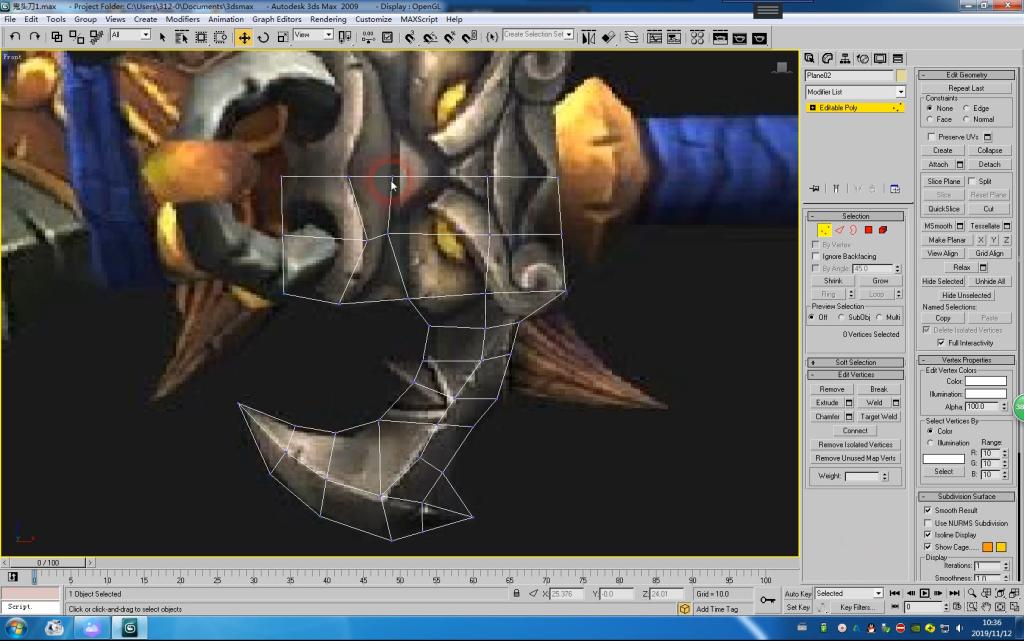1024x641 pixels.
Task: Switch to the Hierarchy command panel
Action: pyautogui.click(x=844, y=59)
